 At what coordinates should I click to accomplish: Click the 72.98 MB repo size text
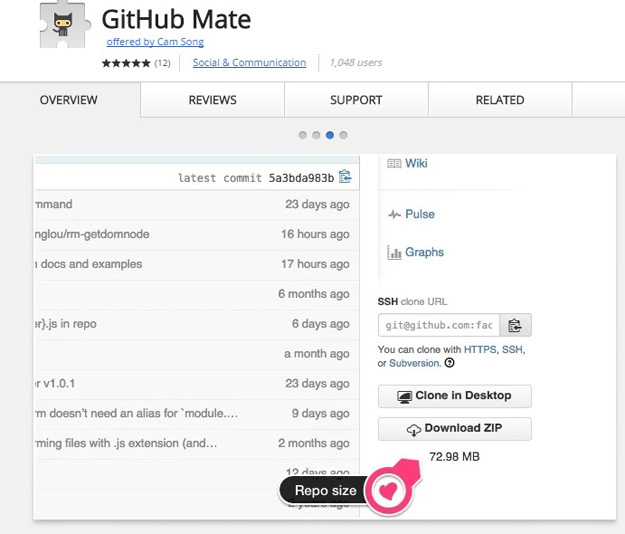coord(454,457)
